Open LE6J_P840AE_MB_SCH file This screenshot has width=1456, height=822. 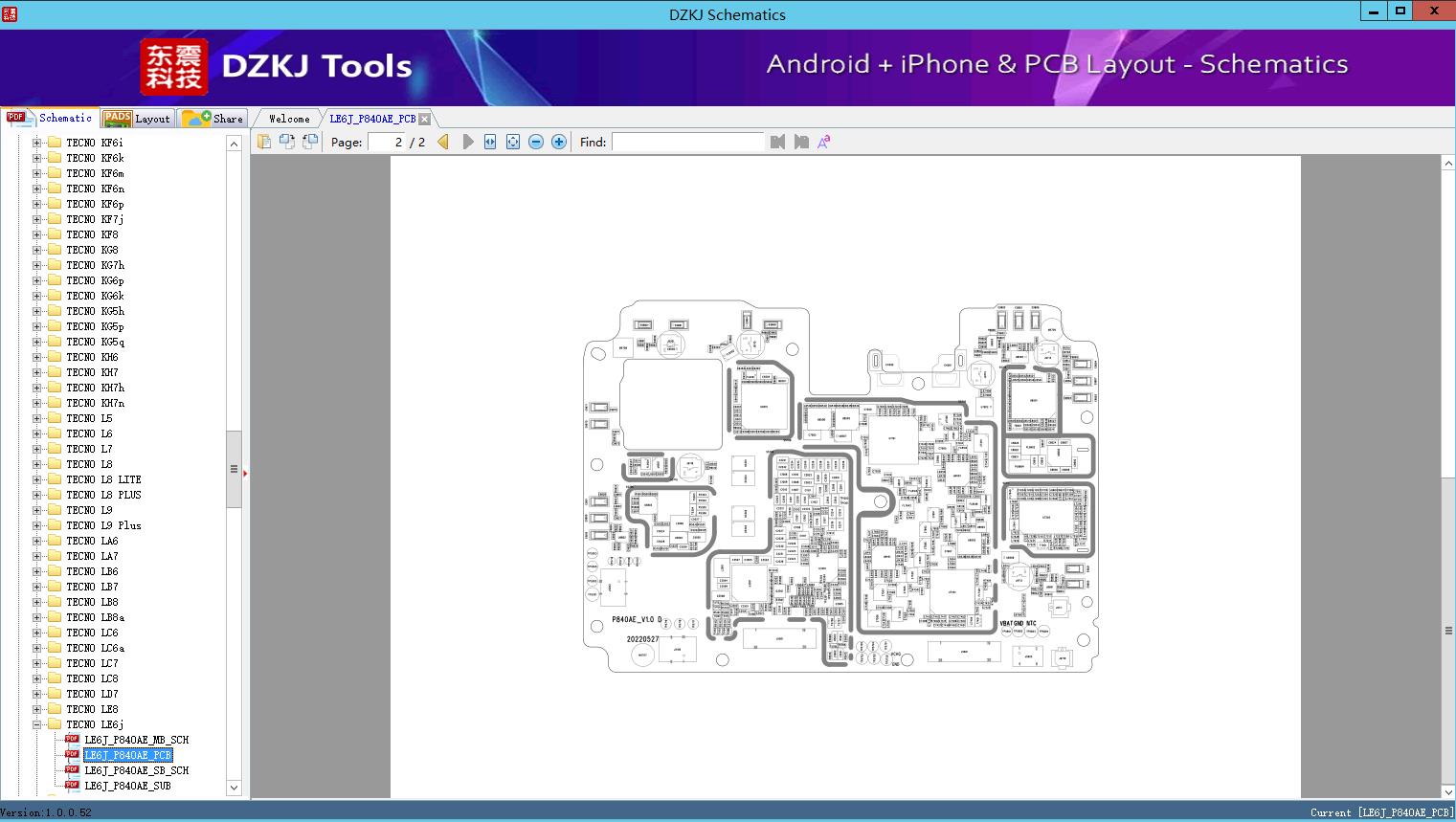(136, 740)
